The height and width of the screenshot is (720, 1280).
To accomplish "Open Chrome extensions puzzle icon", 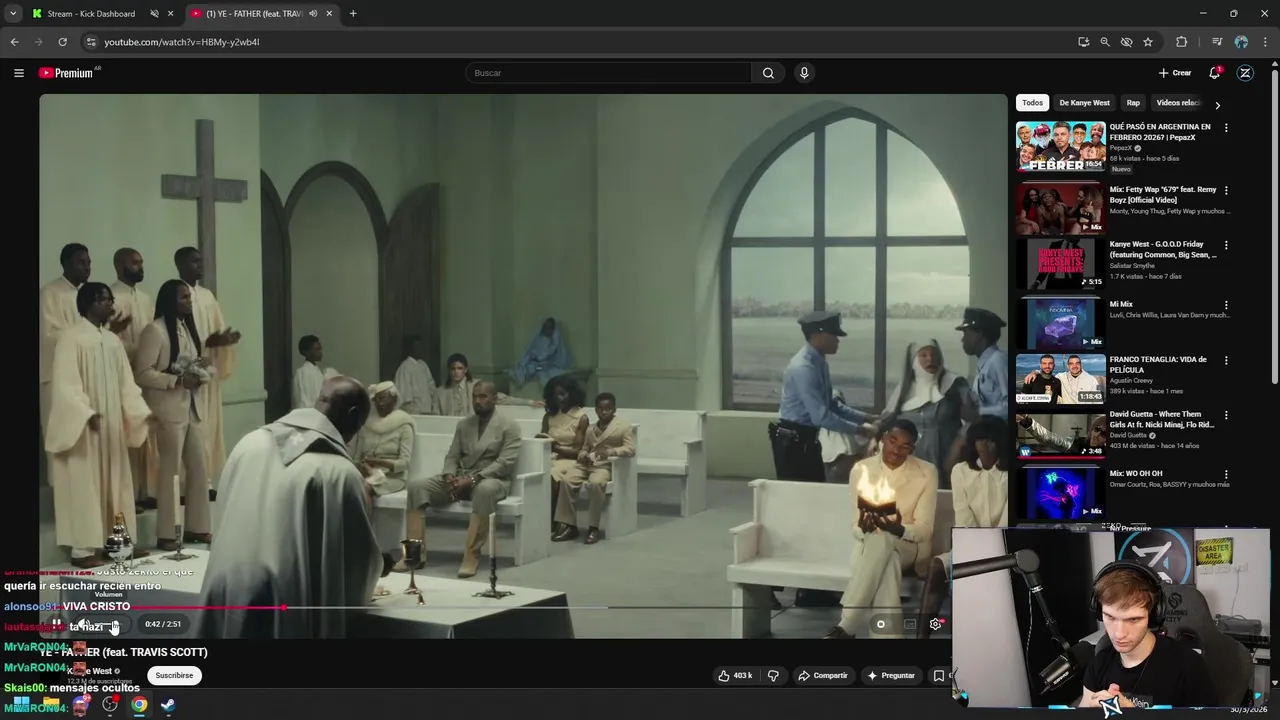I will (1181, 42).
